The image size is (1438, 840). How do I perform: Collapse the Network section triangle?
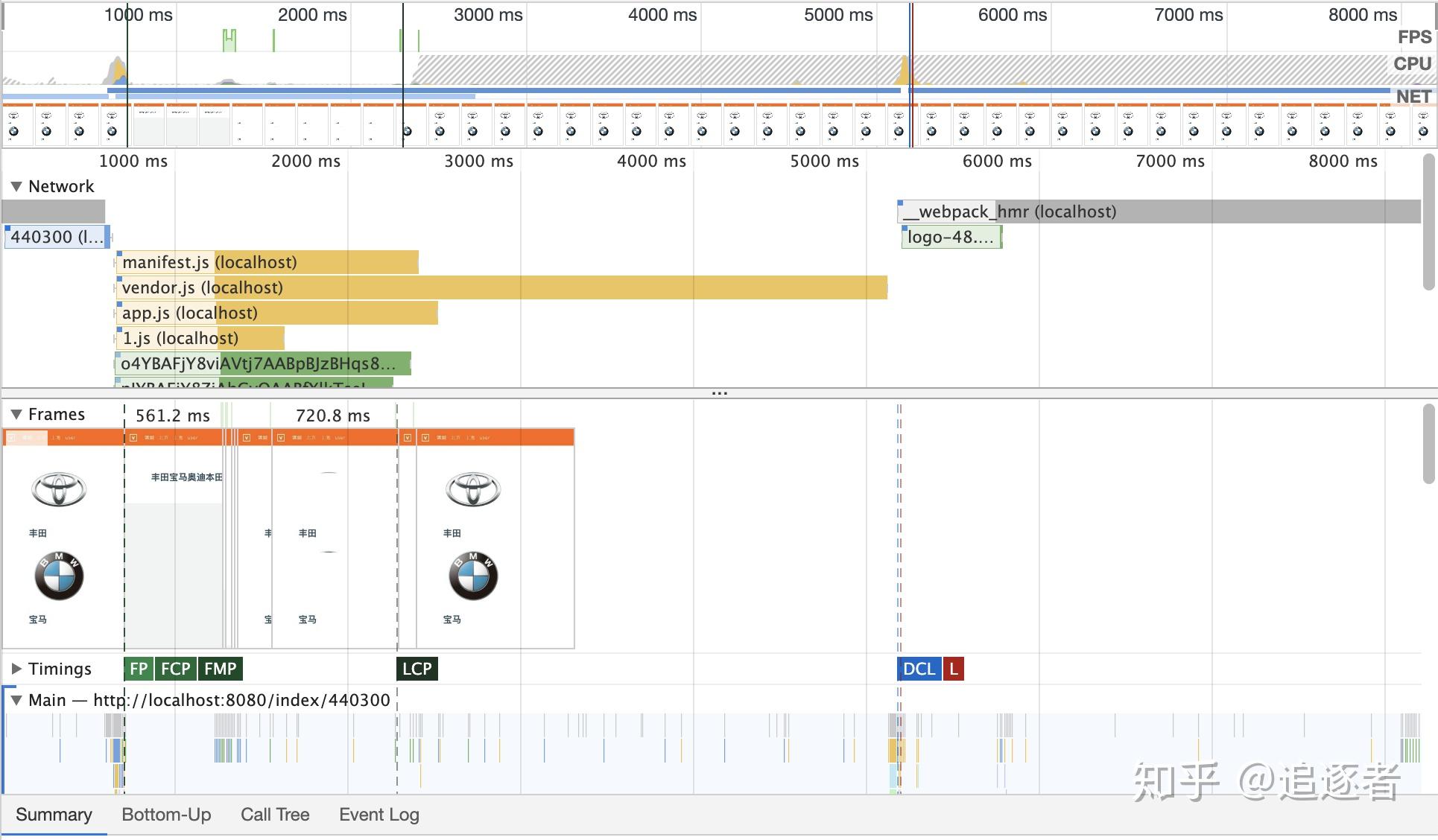point(16,187)
